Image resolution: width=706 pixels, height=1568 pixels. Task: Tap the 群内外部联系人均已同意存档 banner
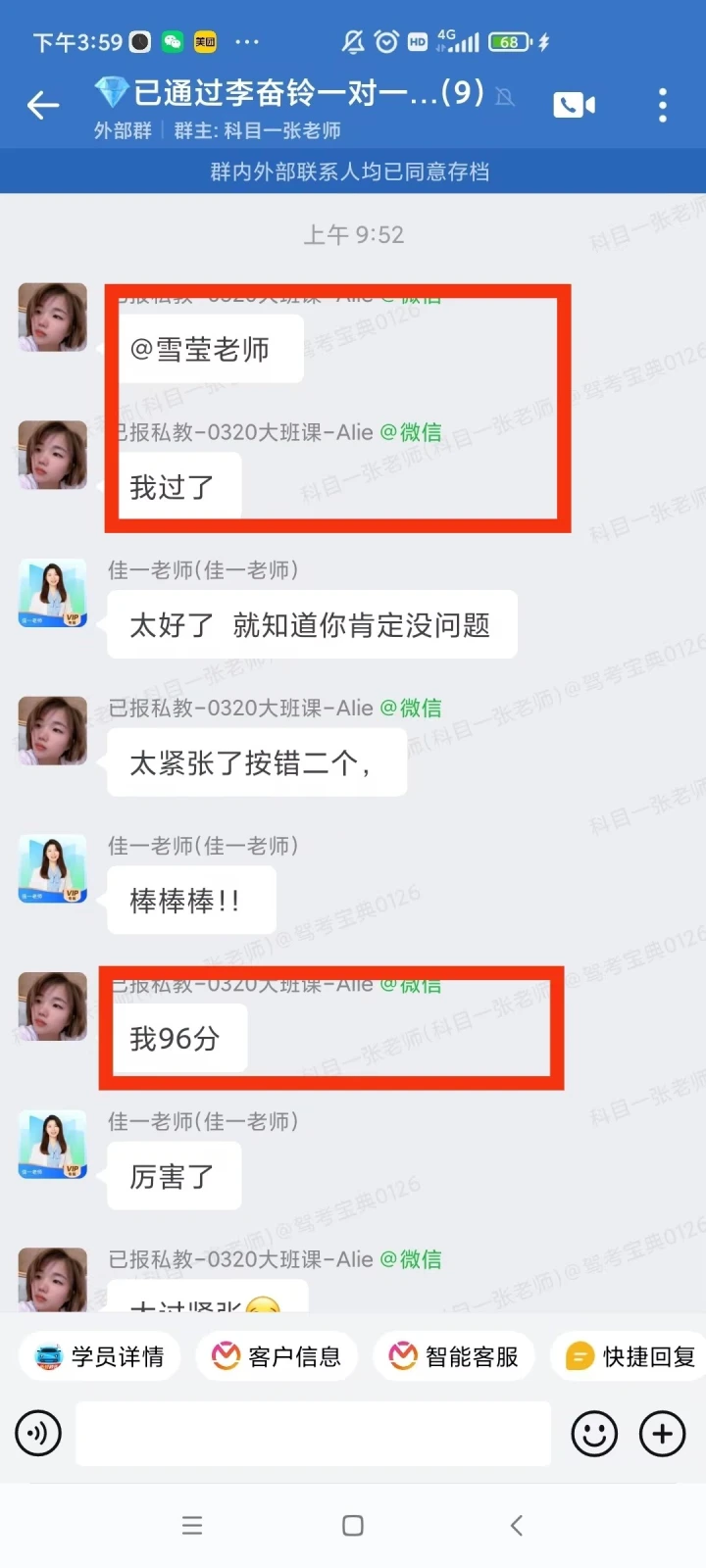pos(350,171)
